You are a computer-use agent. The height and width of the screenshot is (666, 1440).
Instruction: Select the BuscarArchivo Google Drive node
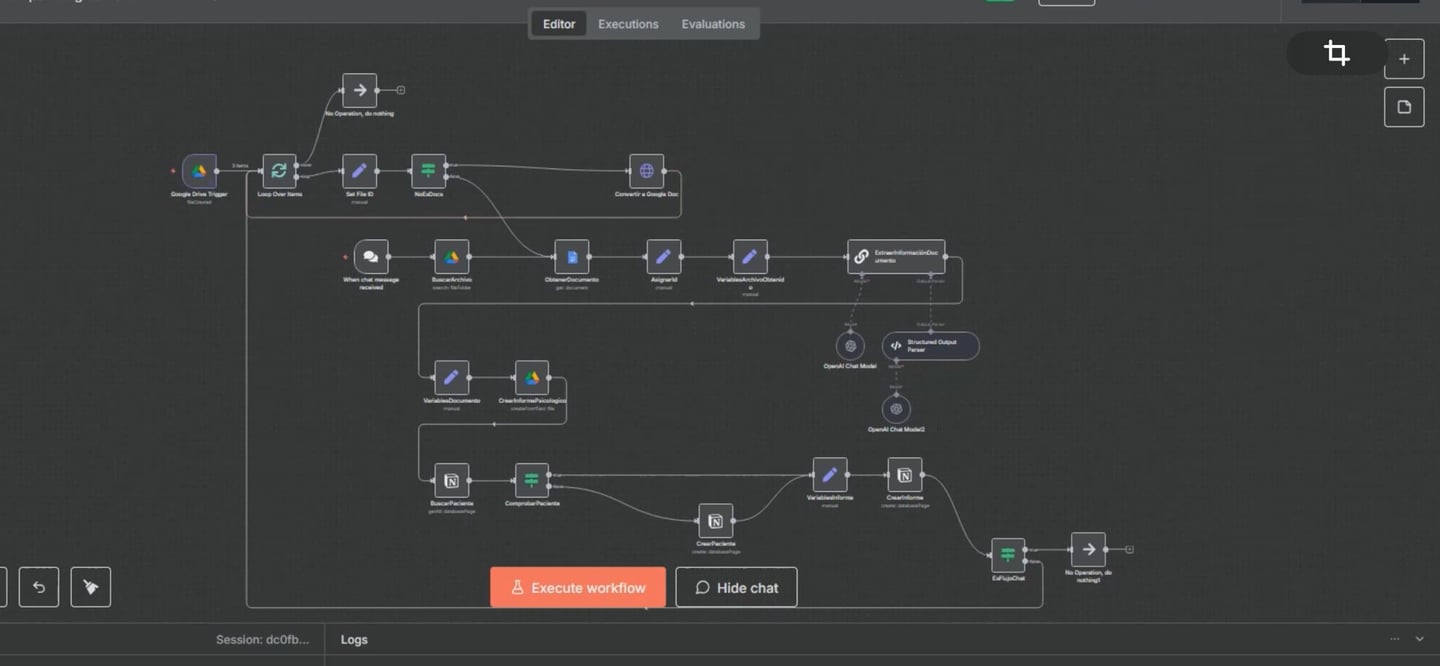pos(452,257)
